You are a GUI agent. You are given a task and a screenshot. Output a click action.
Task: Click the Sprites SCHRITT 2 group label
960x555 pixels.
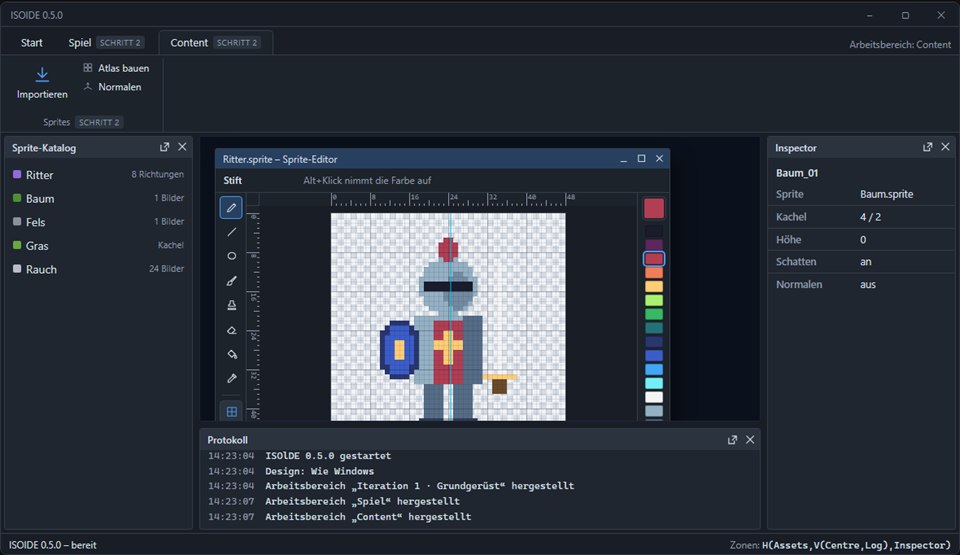point(83,122)
